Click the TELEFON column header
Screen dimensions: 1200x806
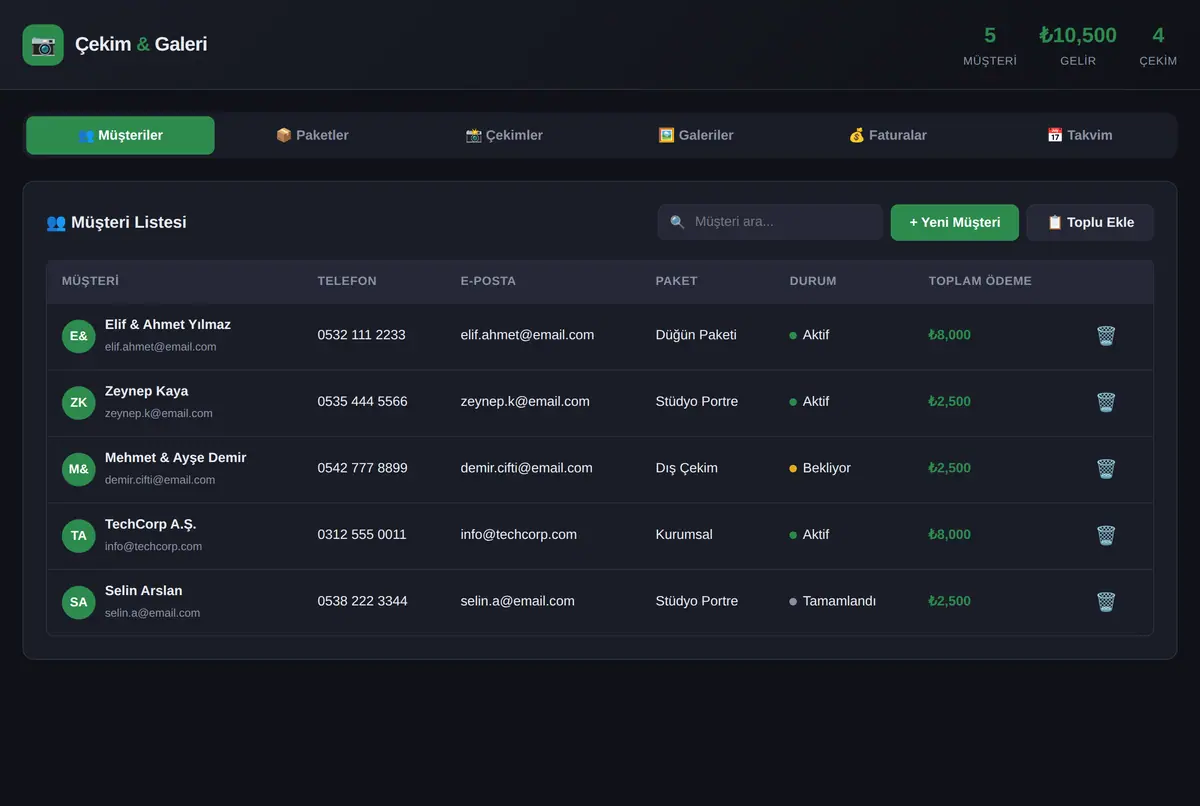(347, 281)
